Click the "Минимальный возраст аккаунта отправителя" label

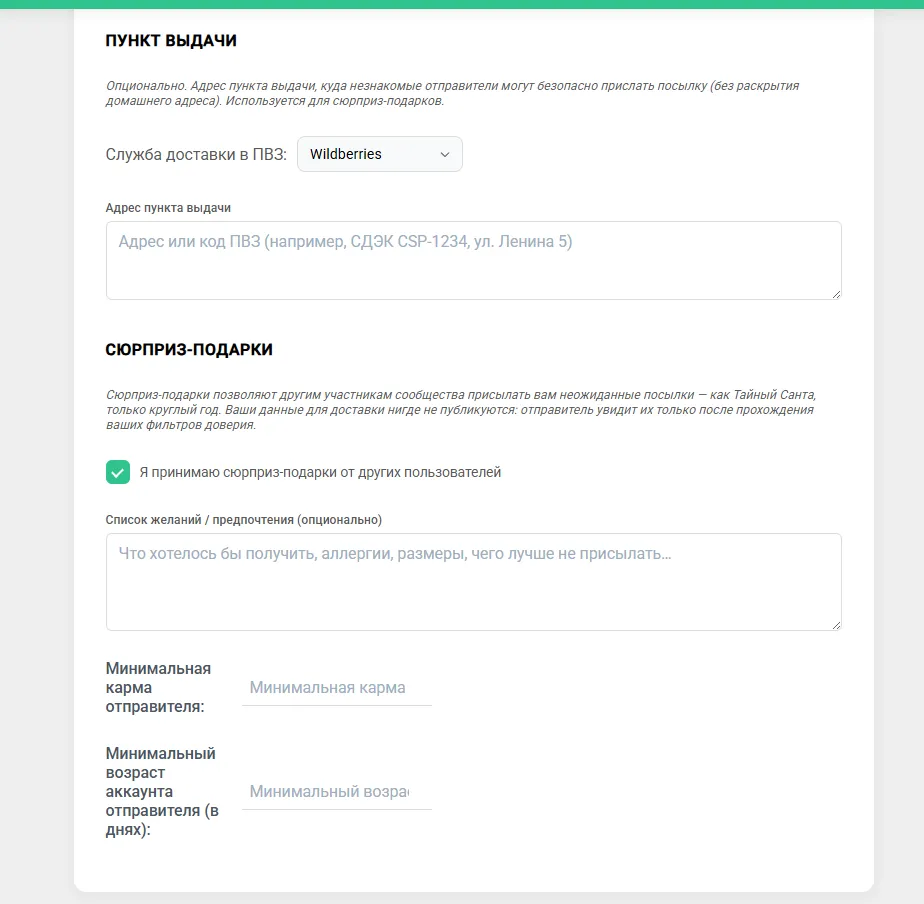pyautogui.click(x=162, y=791)
